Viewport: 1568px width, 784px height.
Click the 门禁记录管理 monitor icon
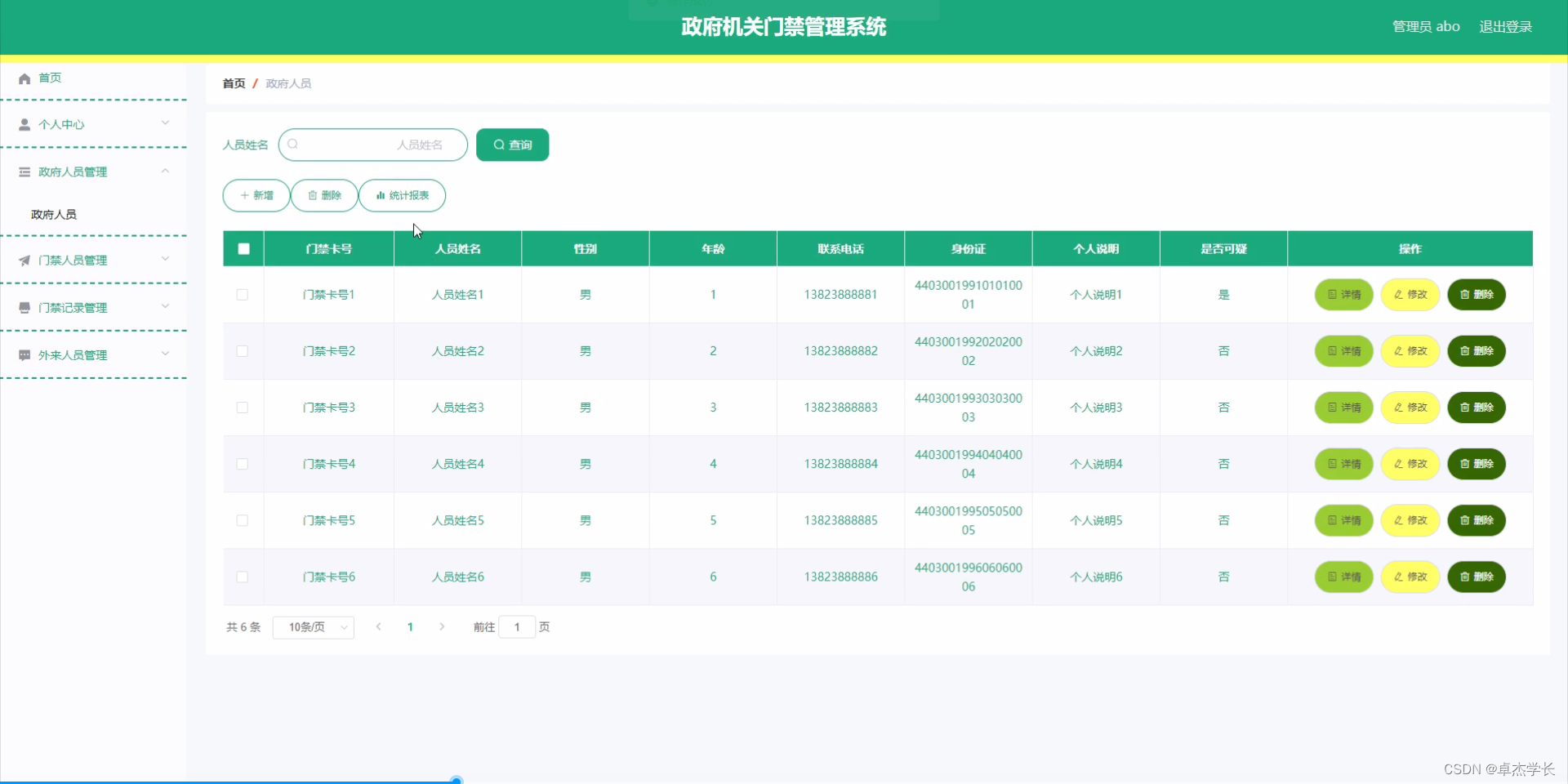pyautogui.click(x=24, y=307)
